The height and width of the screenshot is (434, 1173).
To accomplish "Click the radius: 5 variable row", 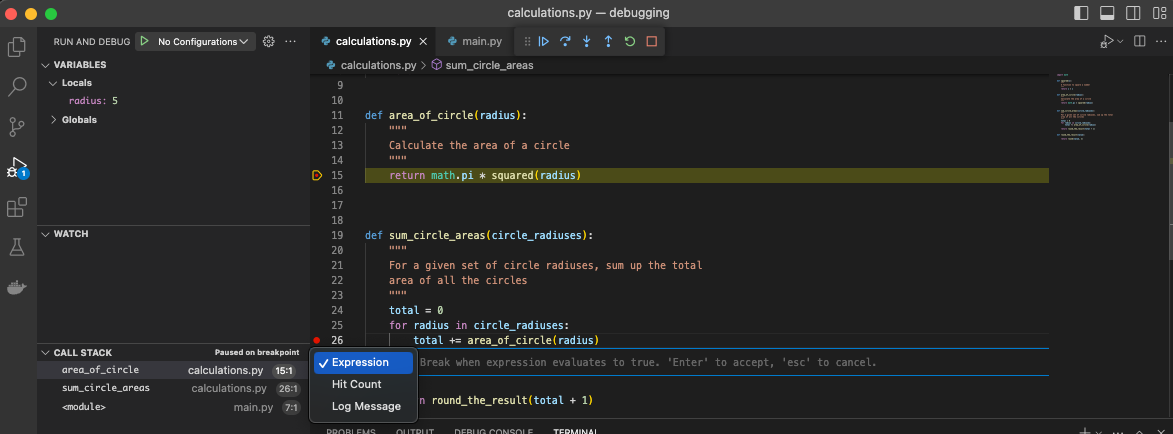I will pyautogui.click(x=174, y=101).
